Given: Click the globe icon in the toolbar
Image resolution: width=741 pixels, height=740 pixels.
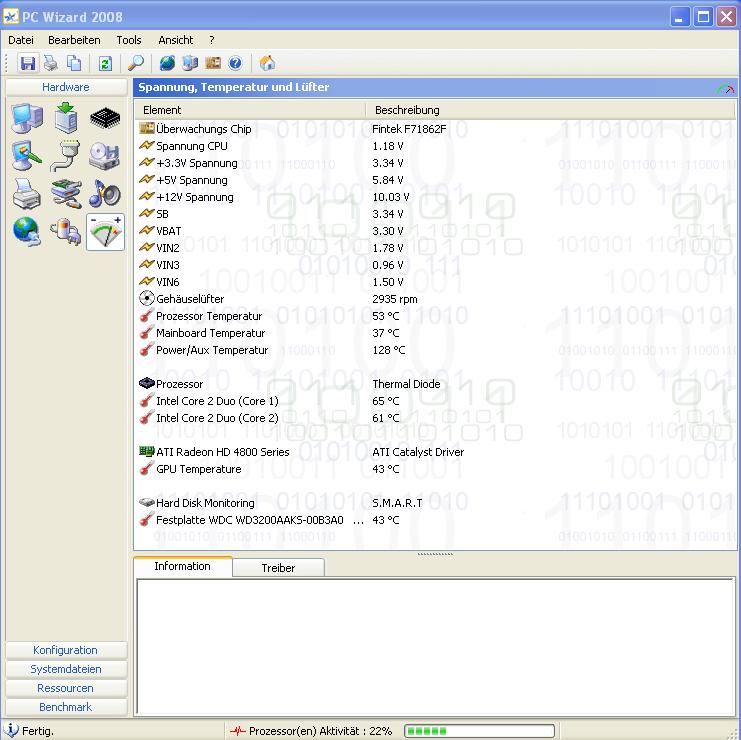Looking at the screenshot, I should click(x=167, y=63).
